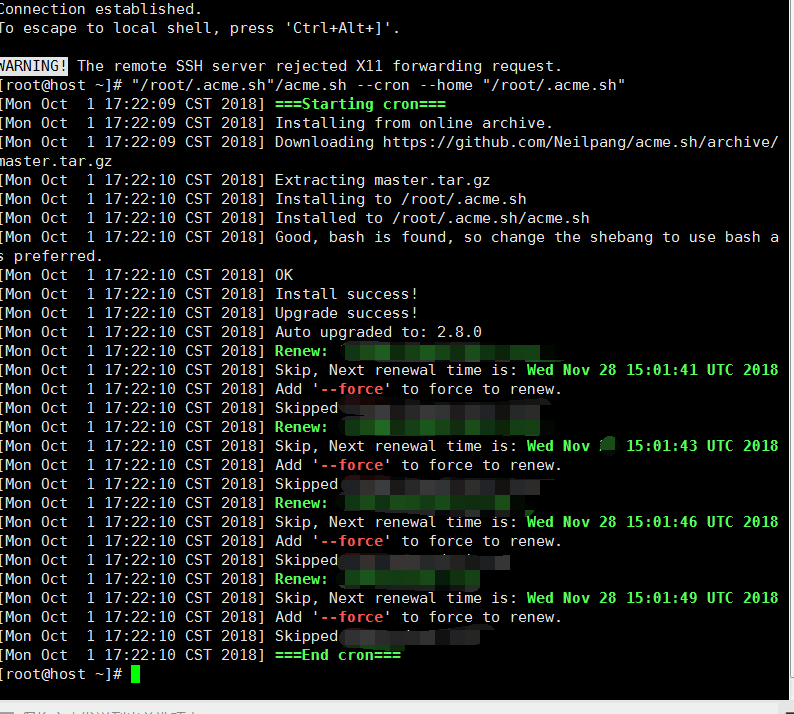Click the renewal time containing 15:01:43

(x=652, y=446)
